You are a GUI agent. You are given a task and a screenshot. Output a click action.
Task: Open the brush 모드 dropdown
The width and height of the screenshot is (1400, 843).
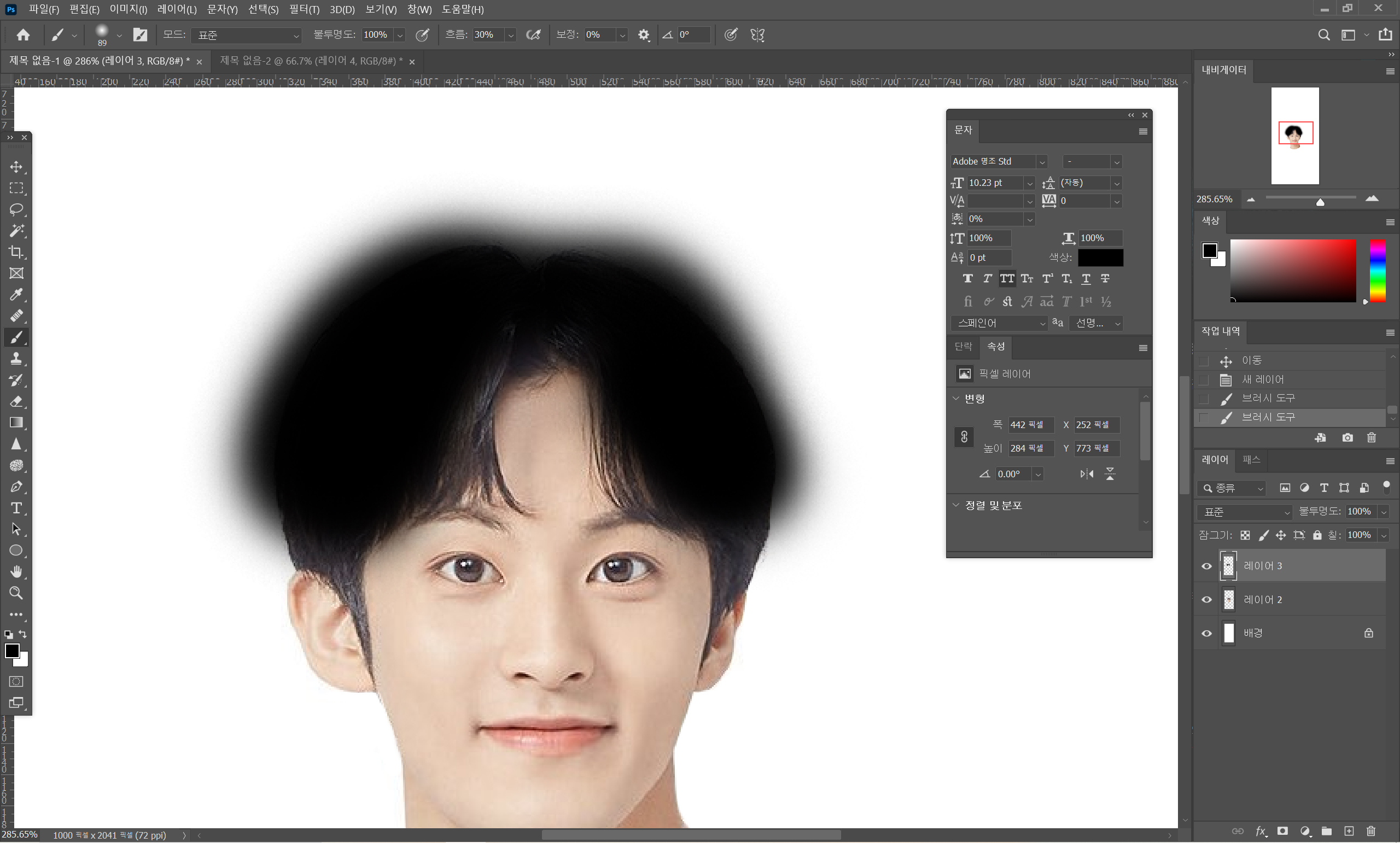(x=247, y=35)
